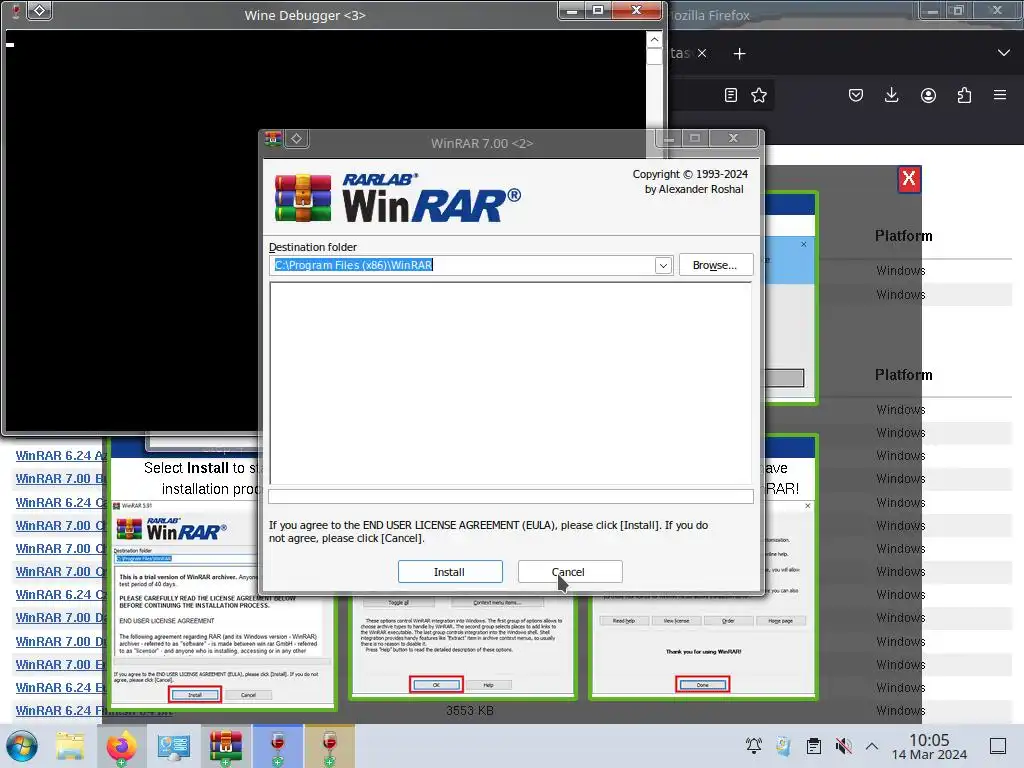Click the Destination folder label
Viewport: 1024px width, 768px height.
click(x=313, y=247)
